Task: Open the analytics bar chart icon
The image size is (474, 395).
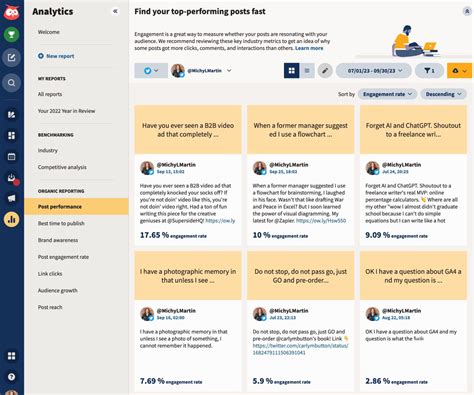Action: click(x=12, y=219)
